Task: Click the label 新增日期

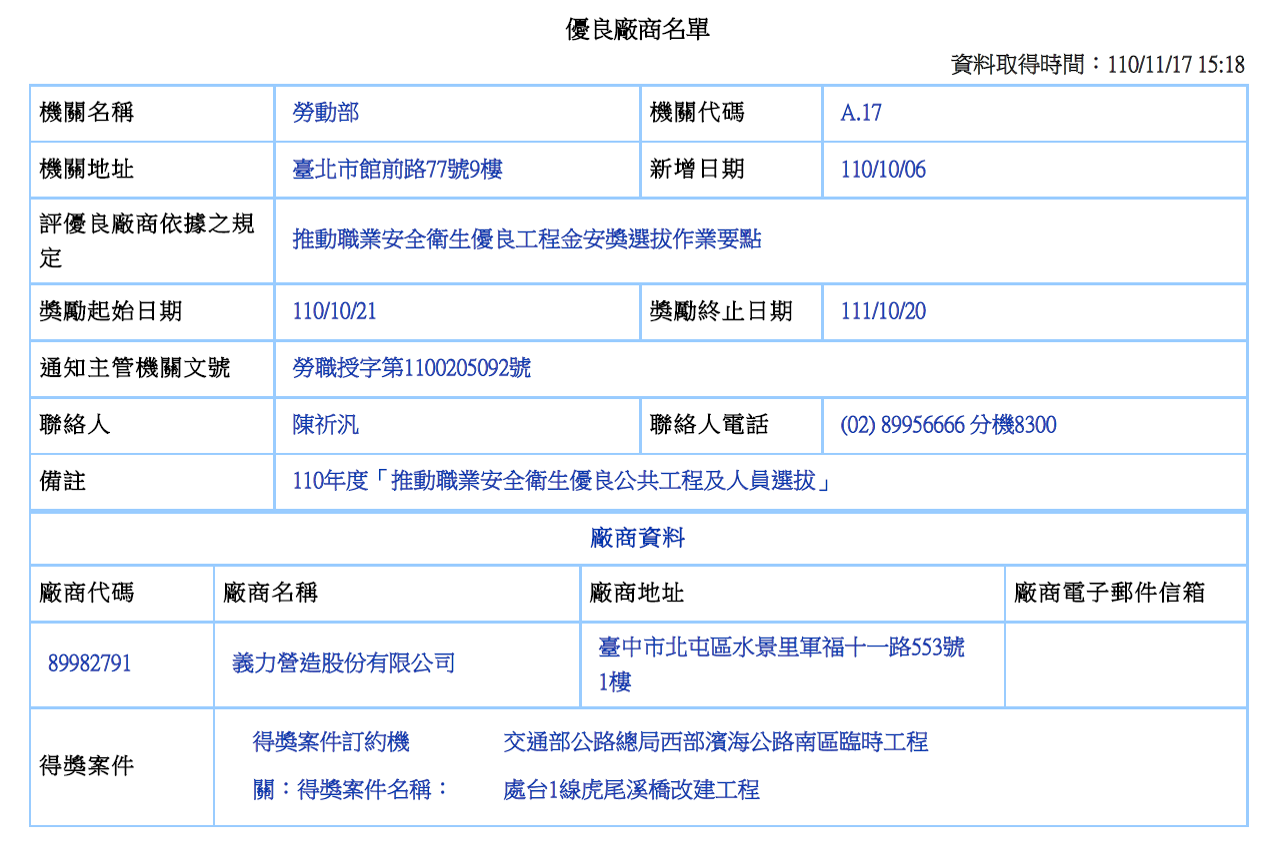Action: tap(697, 170)
